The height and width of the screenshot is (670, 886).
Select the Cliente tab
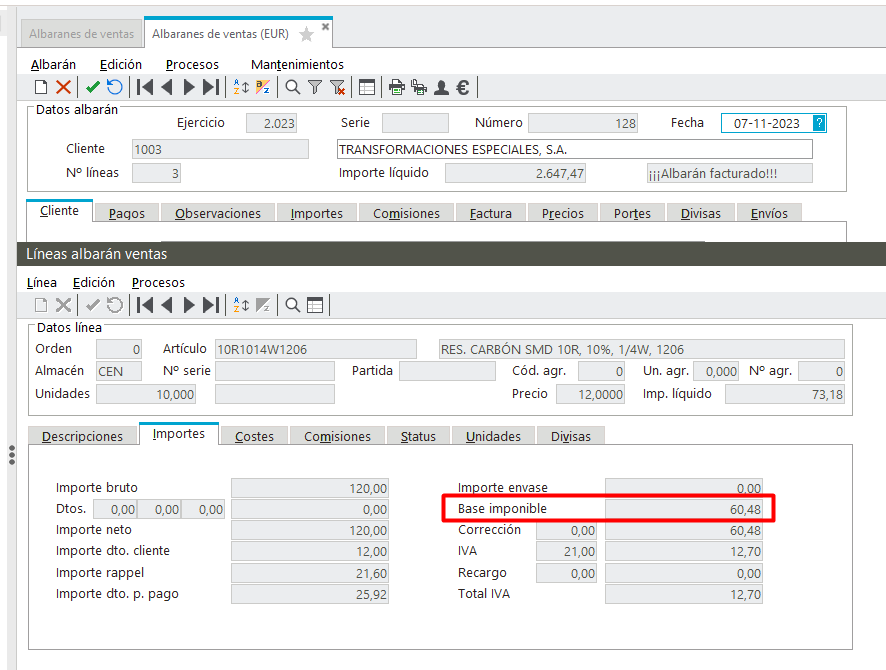[x=59, y=211]
